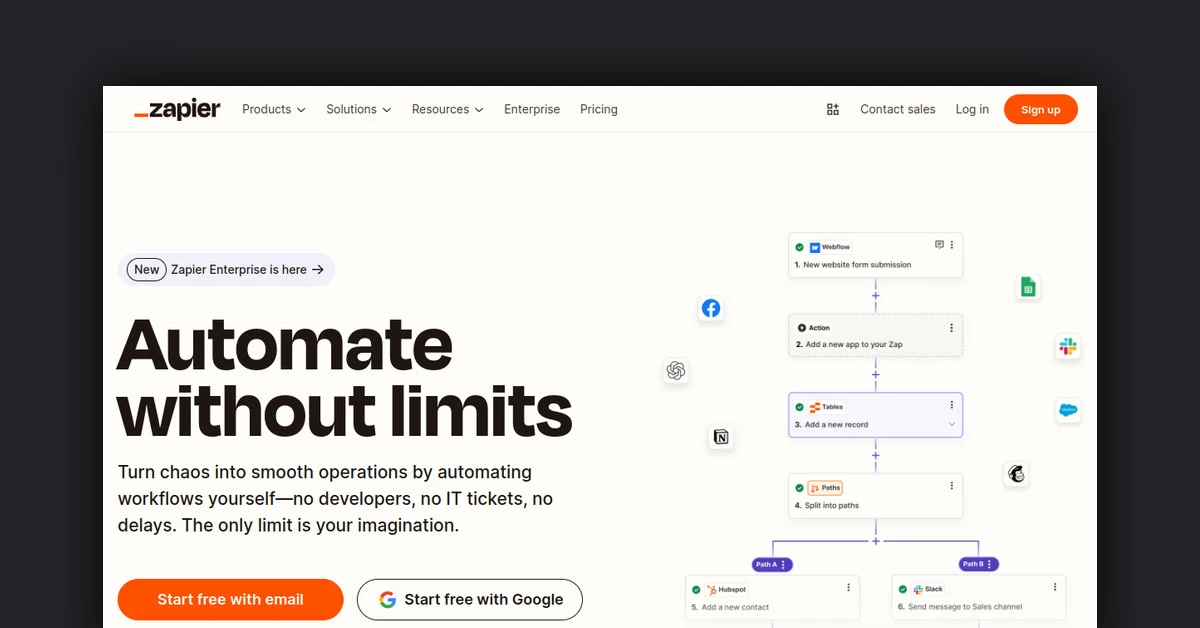The height and width of the screenshot is (628, 1200).
Task: Open the comment icon on the Webflow step
Action: tap(939, 243)
